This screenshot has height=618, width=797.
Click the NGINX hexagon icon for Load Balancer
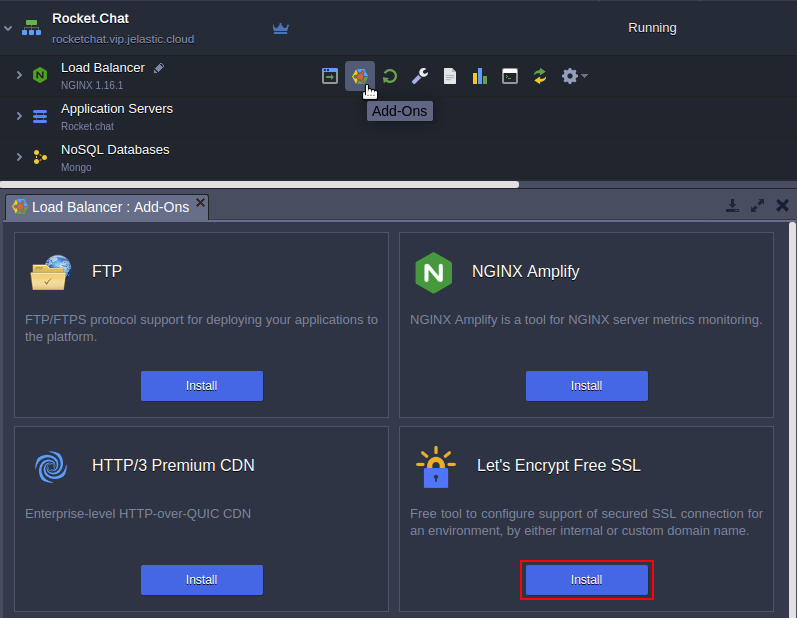pyautogui.click(x=40, y=75)
